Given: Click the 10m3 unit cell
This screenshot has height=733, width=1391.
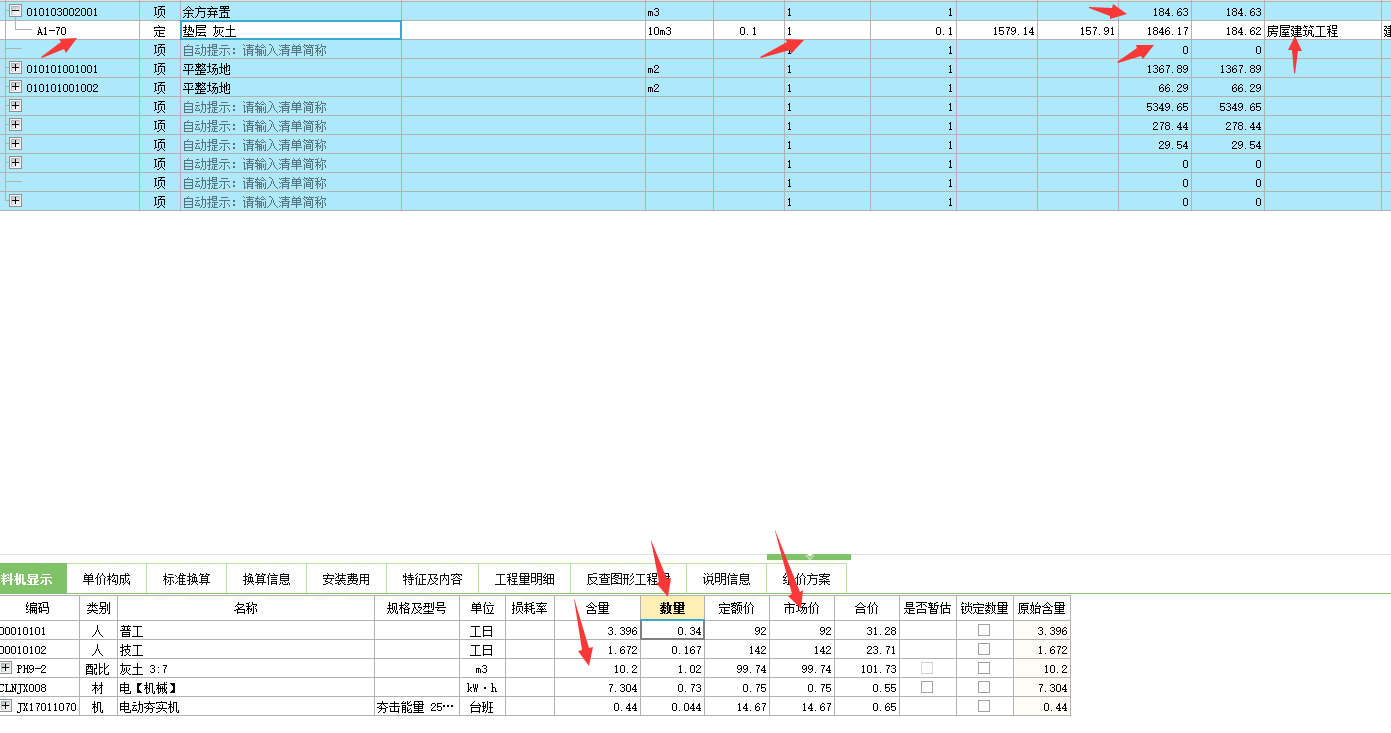Looking at the screenshot, I should [679, 31].
